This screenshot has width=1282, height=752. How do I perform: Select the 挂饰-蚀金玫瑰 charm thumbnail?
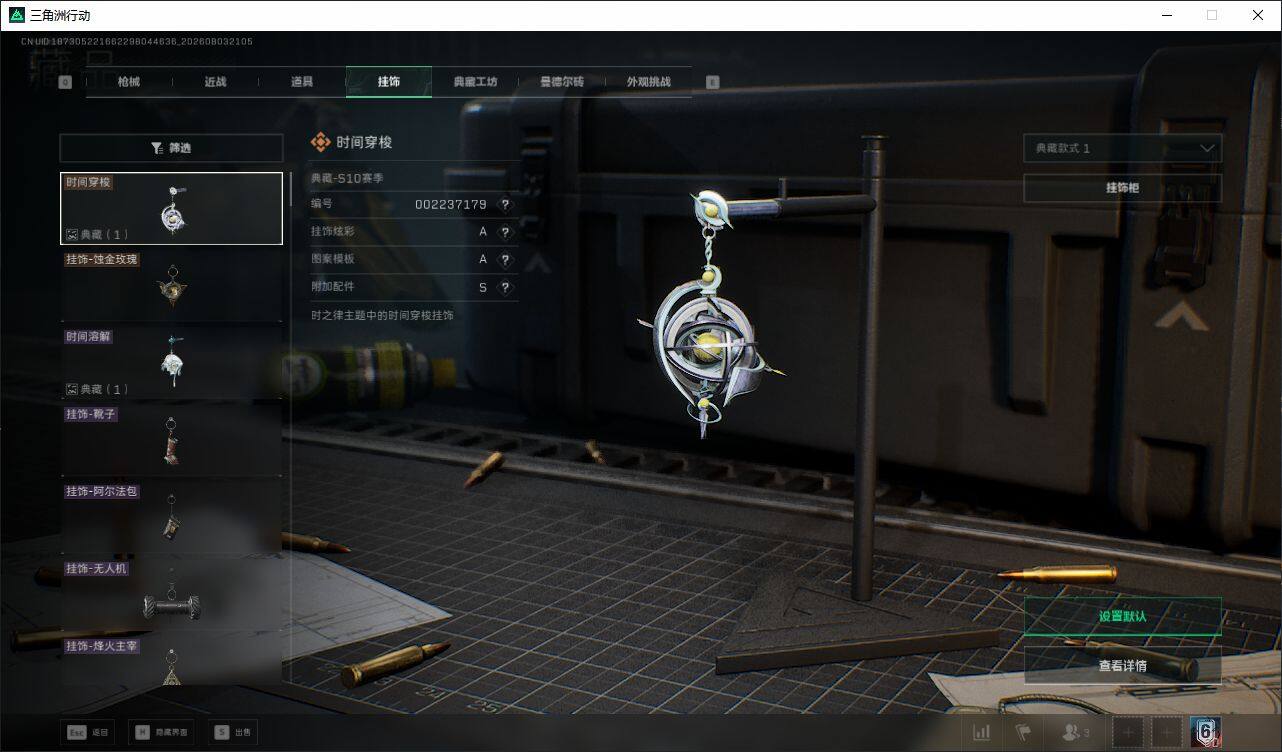(x=171, y=286)
